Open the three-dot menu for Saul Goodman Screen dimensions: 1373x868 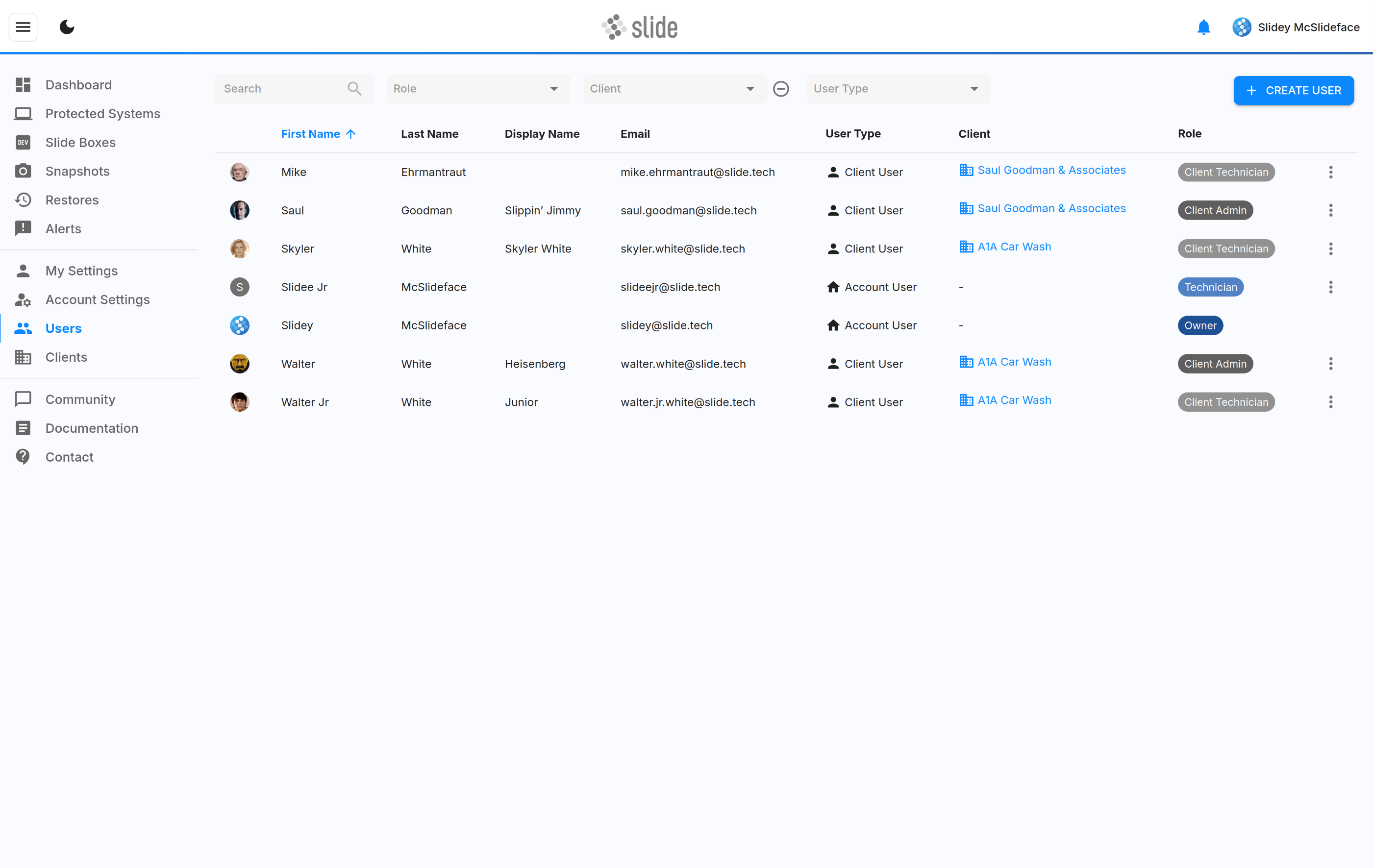pyautogui.click(x=1330, y=210)
